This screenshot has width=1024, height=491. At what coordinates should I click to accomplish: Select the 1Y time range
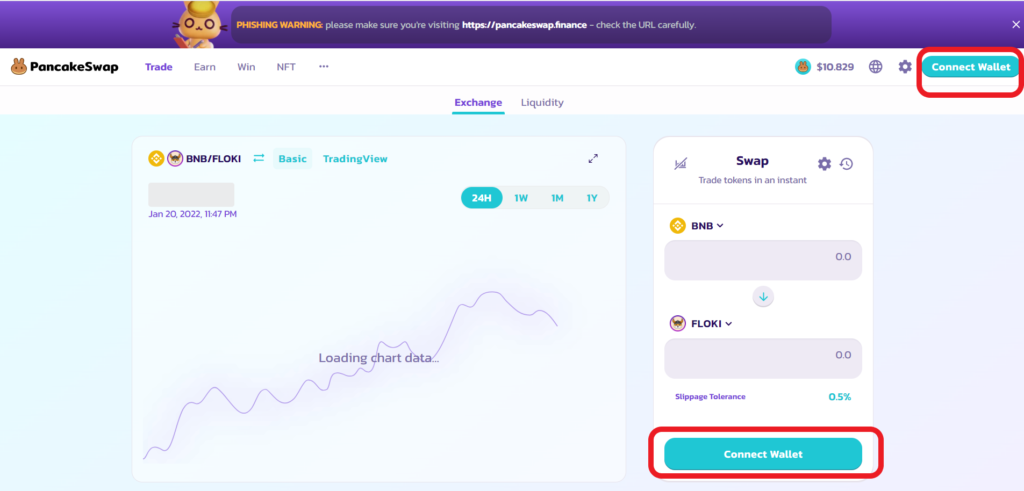[592, 198]
